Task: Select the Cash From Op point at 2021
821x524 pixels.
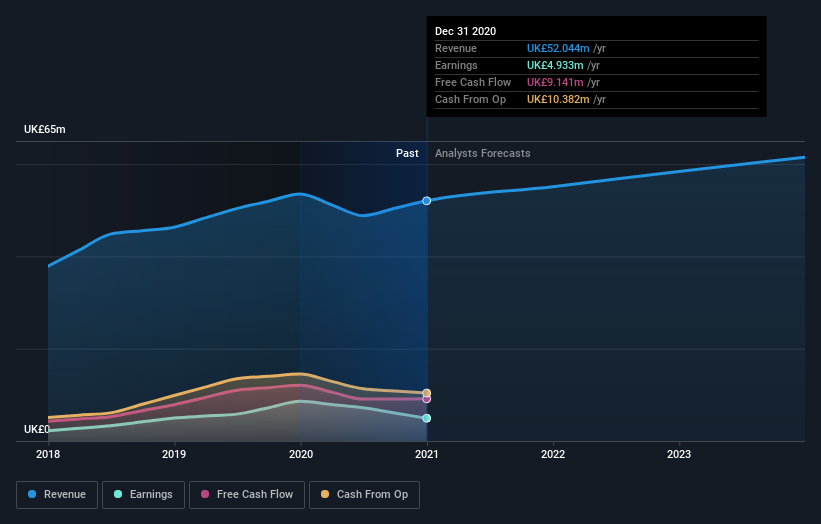Action: (x=427, y=393)
